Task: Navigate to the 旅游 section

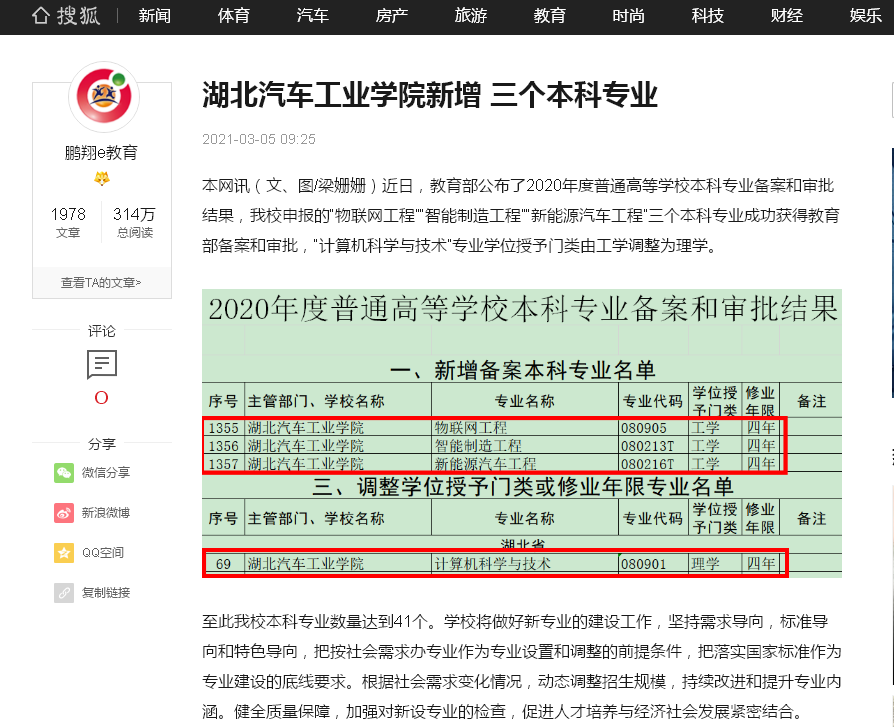Action: tap(470, 16)
